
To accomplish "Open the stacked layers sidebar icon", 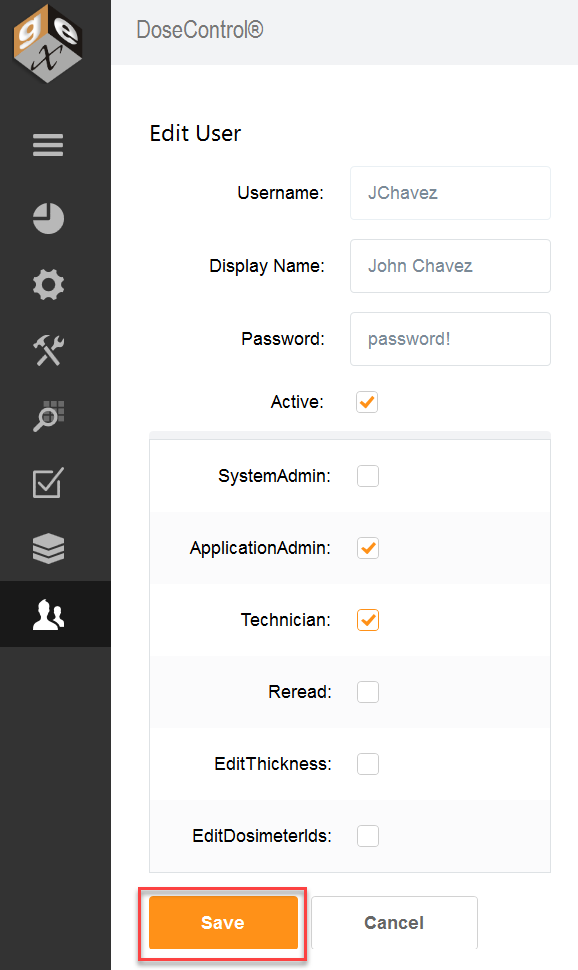I will point(48,548).
